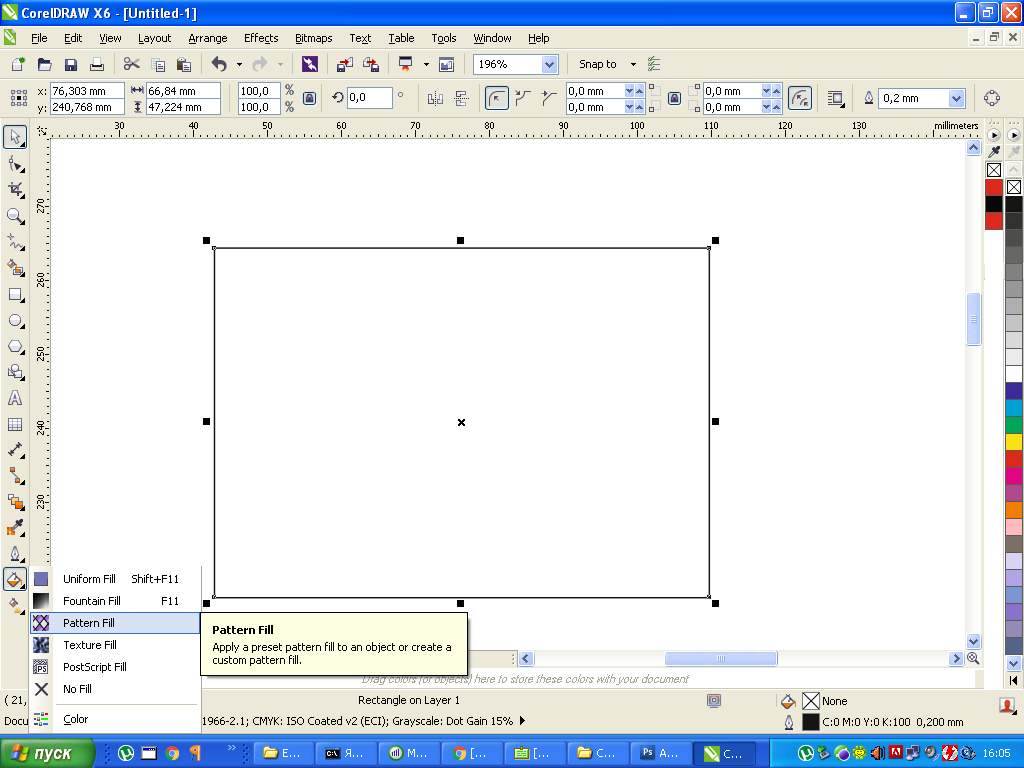This screenshot has width=1024, height=768.
Task: Select the Polygon tool
Action: (15, 347)
